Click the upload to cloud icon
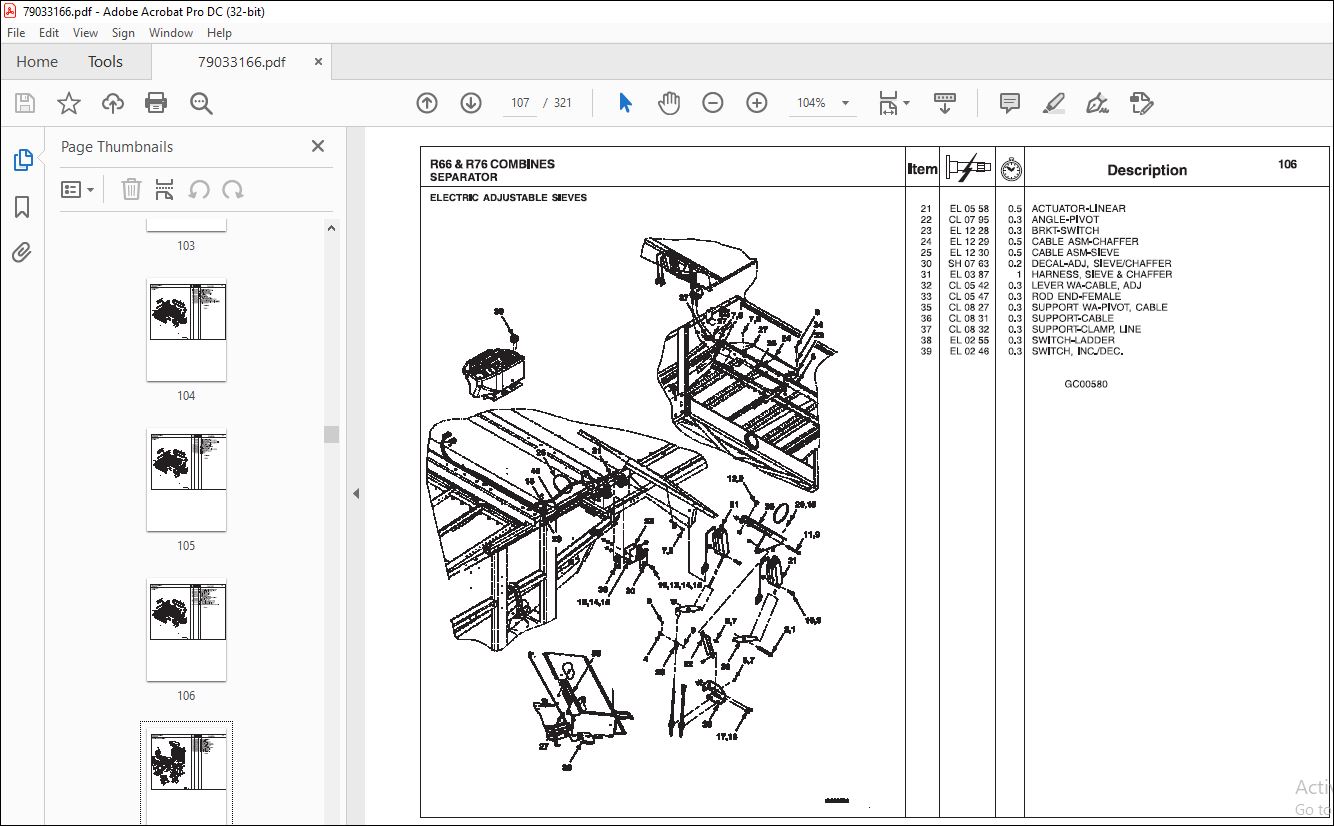 point(113,103)
